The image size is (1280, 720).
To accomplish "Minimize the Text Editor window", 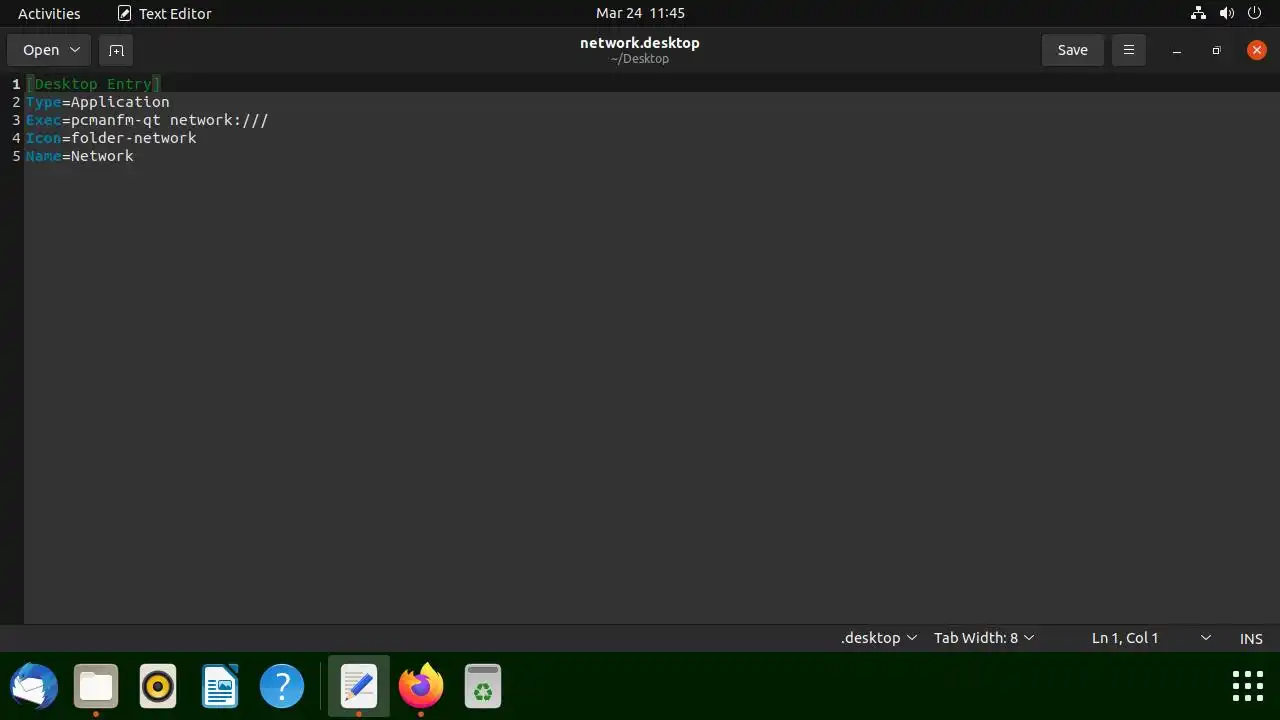I will click(1177, 50).
